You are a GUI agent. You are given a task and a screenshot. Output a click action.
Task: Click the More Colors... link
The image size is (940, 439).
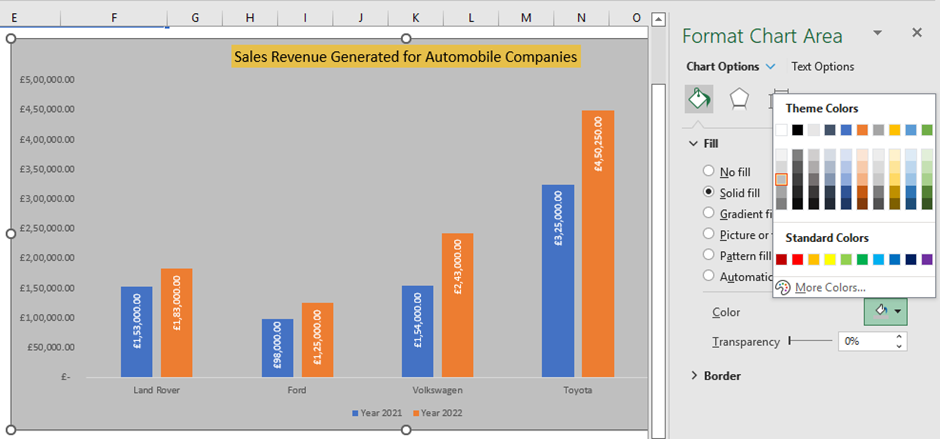830,288
